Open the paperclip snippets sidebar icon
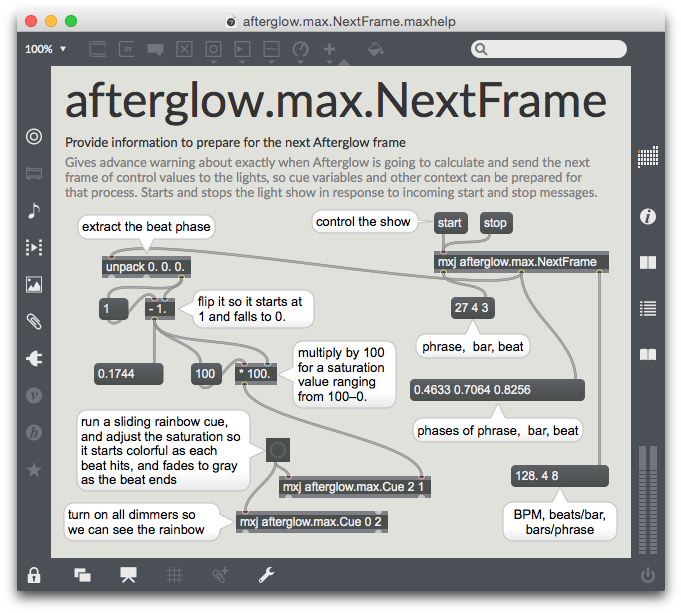This screenshot has width=681, height=613. (34, 322)
